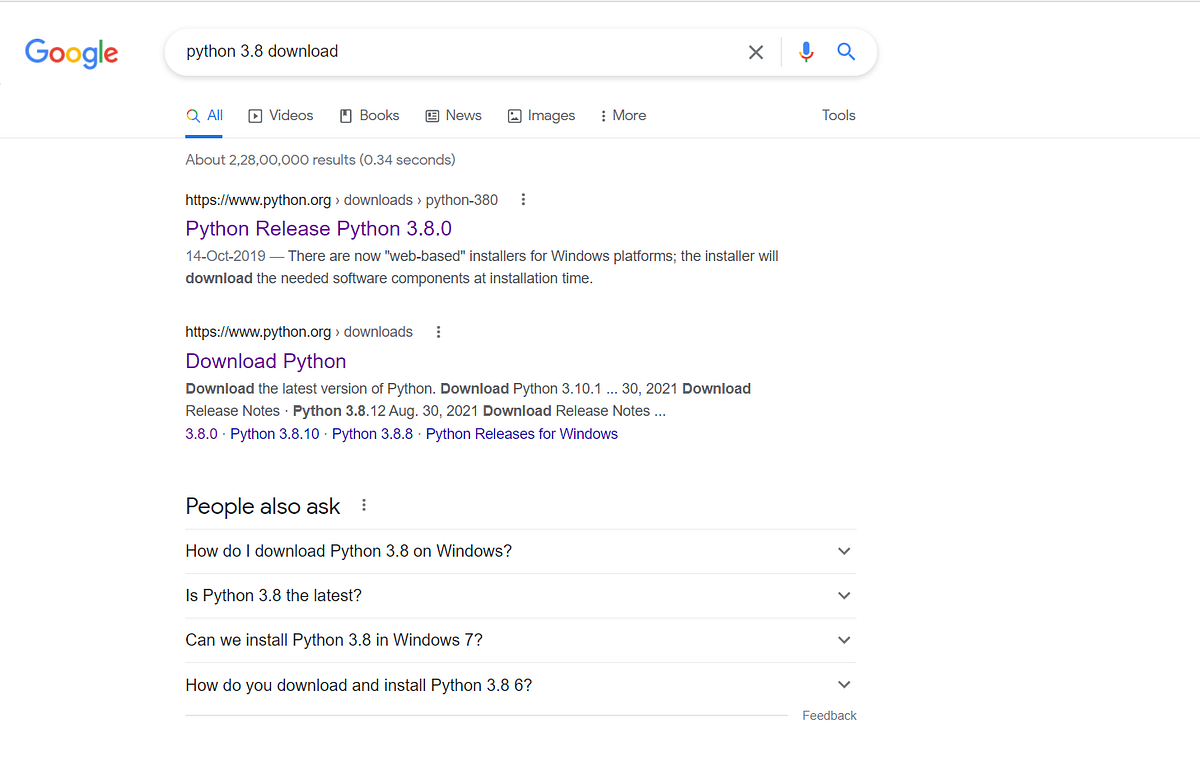Expand How do you download and install Python 3.8 6
Viewport: 1200px width, 770px height.
(520, 685)
